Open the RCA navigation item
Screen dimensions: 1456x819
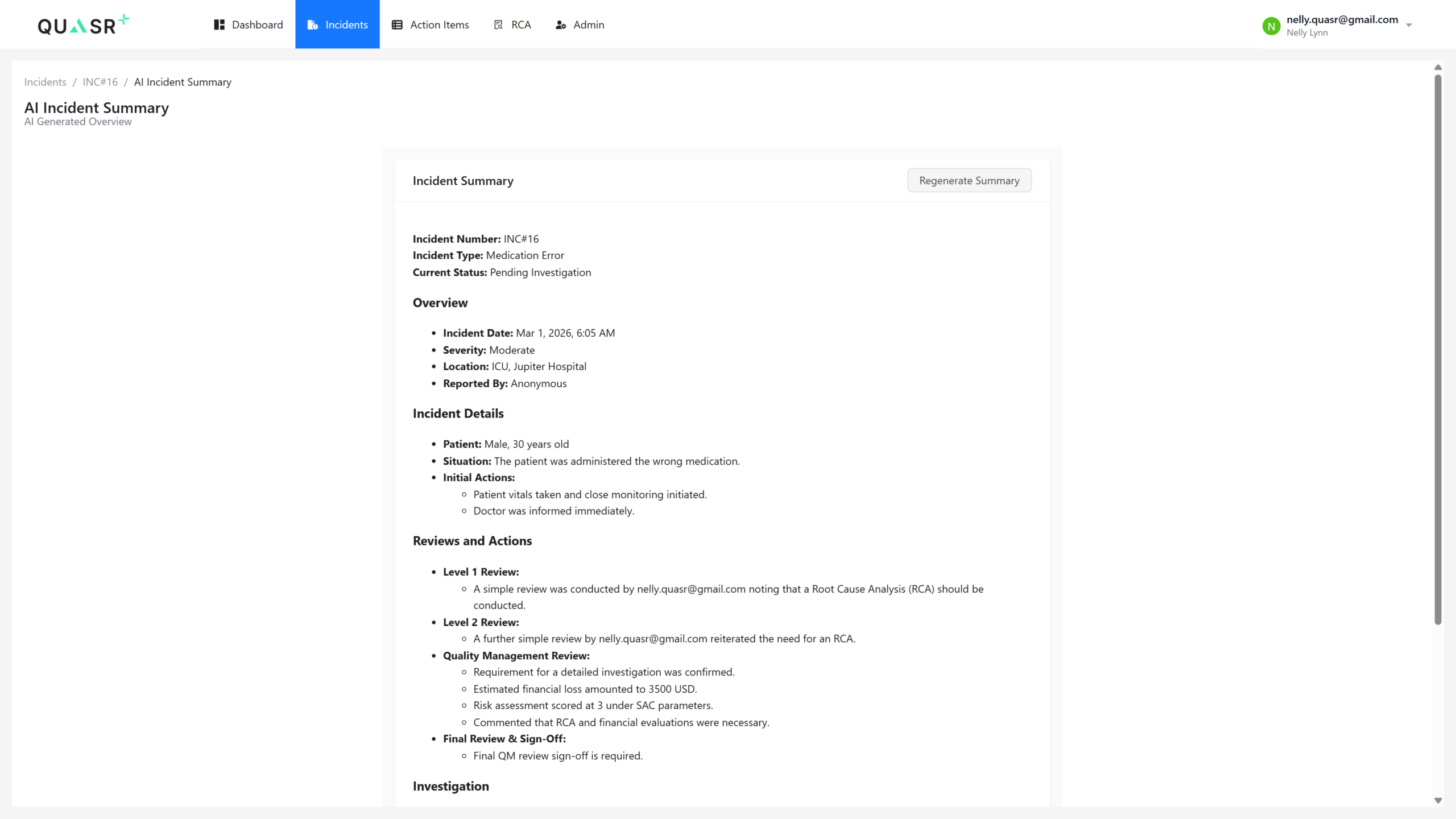pos(520,24)
